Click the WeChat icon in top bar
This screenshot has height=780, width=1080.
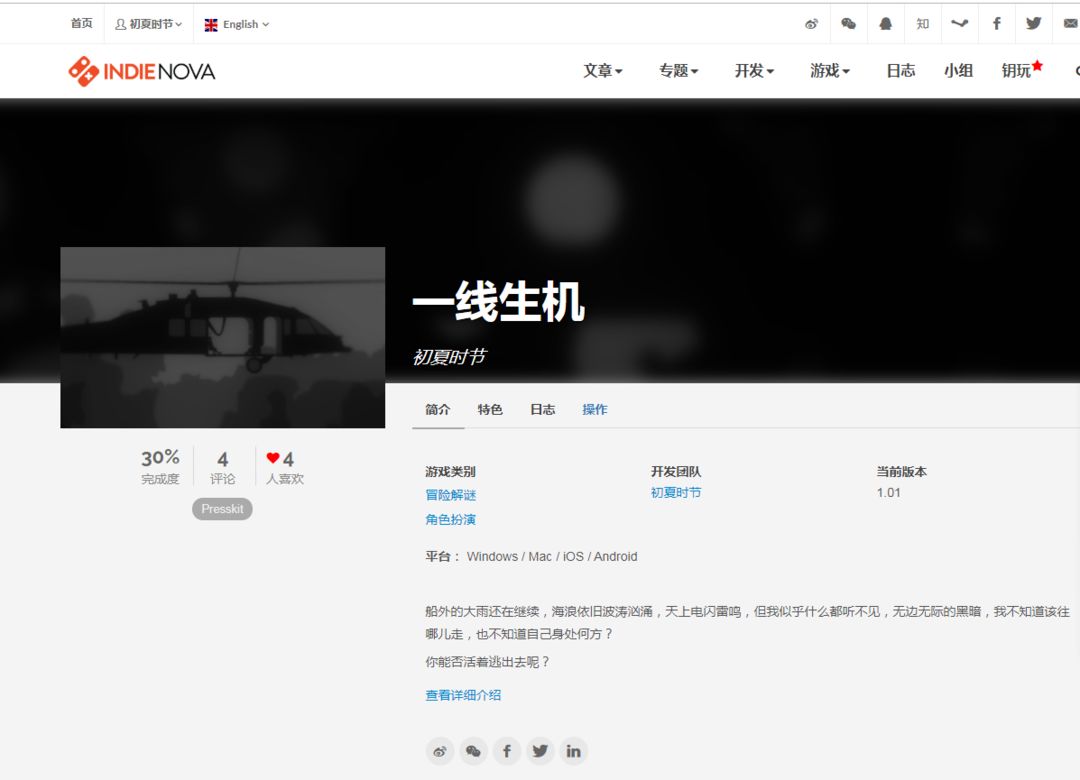point(849,24)
